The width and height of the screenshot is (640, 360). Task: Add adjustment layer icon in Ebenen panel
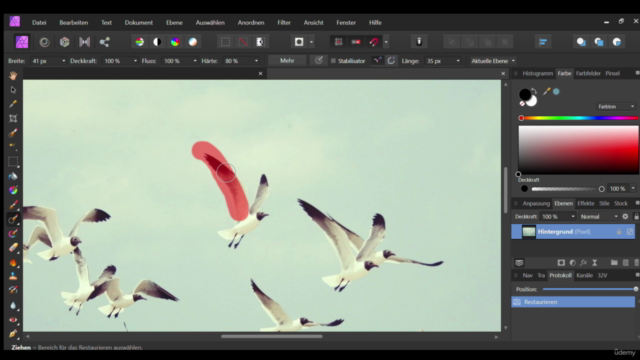click(x=573, y=263)
